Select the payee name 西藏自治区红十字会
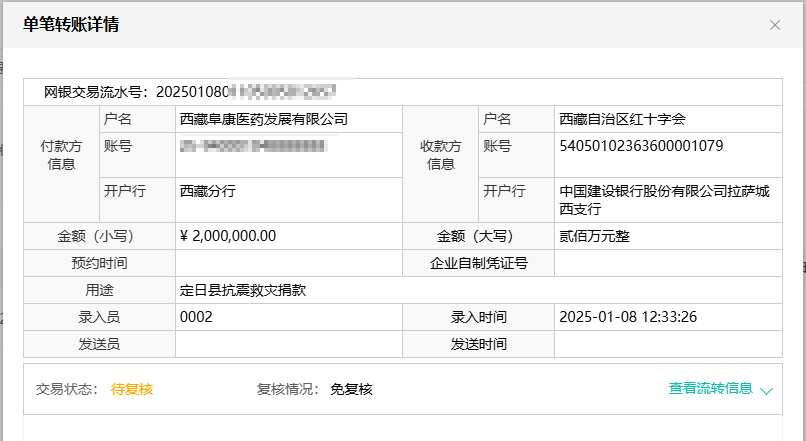The image size is (806, 441). tap(622, 119)
